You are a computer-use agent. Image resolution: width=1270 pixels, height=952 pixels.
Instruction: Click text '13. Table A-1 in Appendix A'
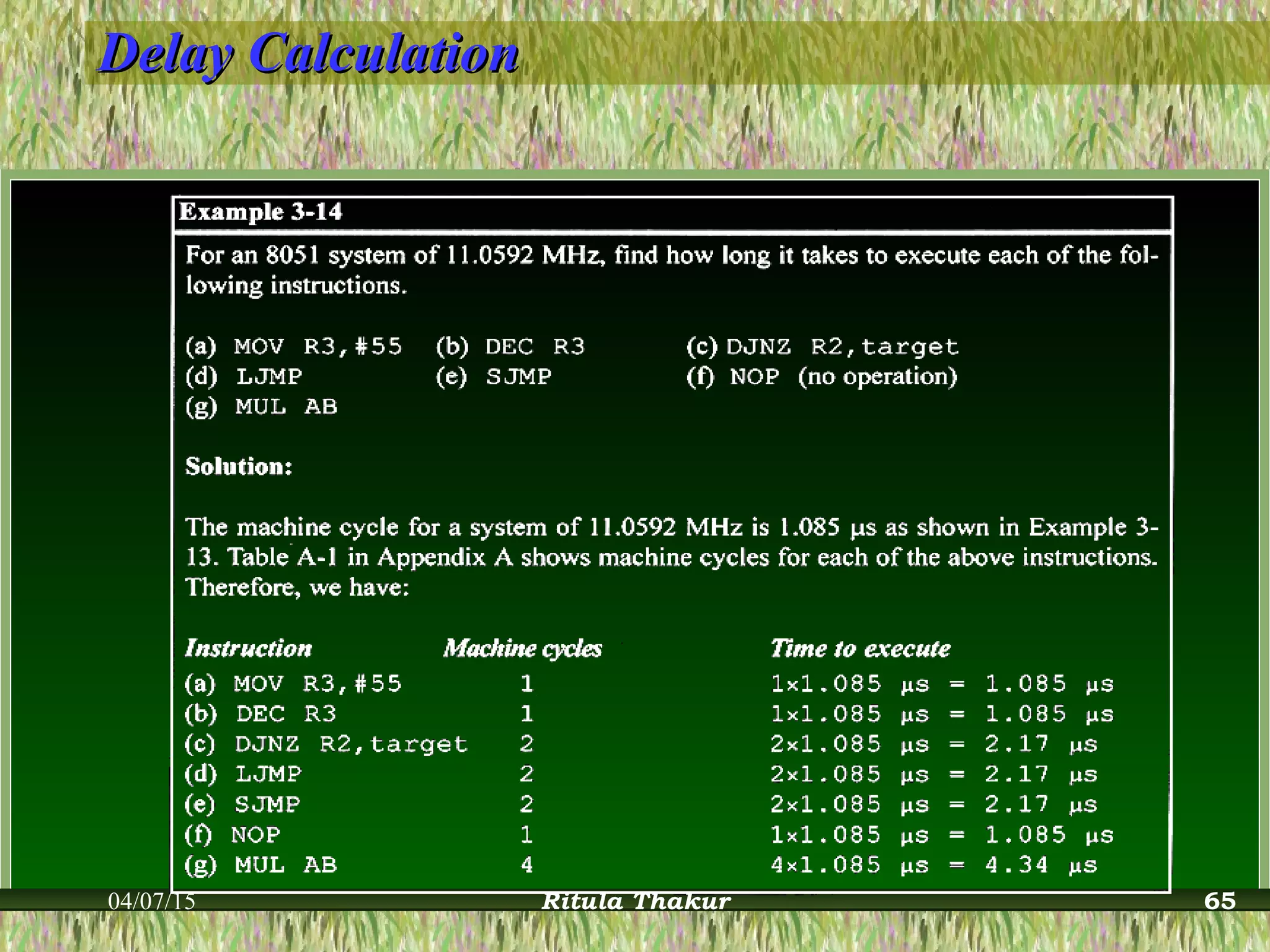349,557
